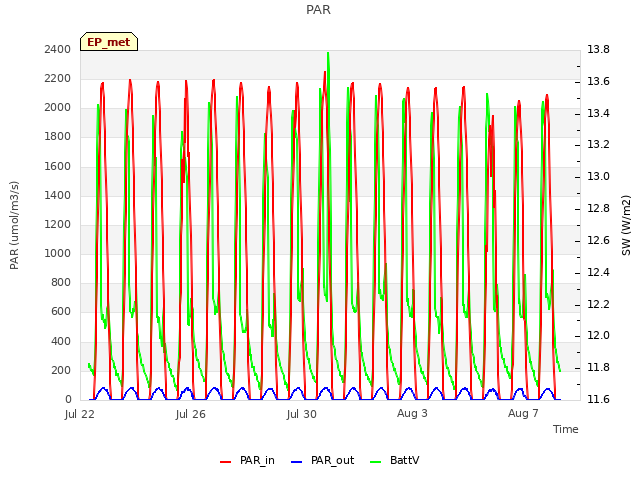Click the PAR_out legend entry

pyautogui.click(x=322, y=460)
